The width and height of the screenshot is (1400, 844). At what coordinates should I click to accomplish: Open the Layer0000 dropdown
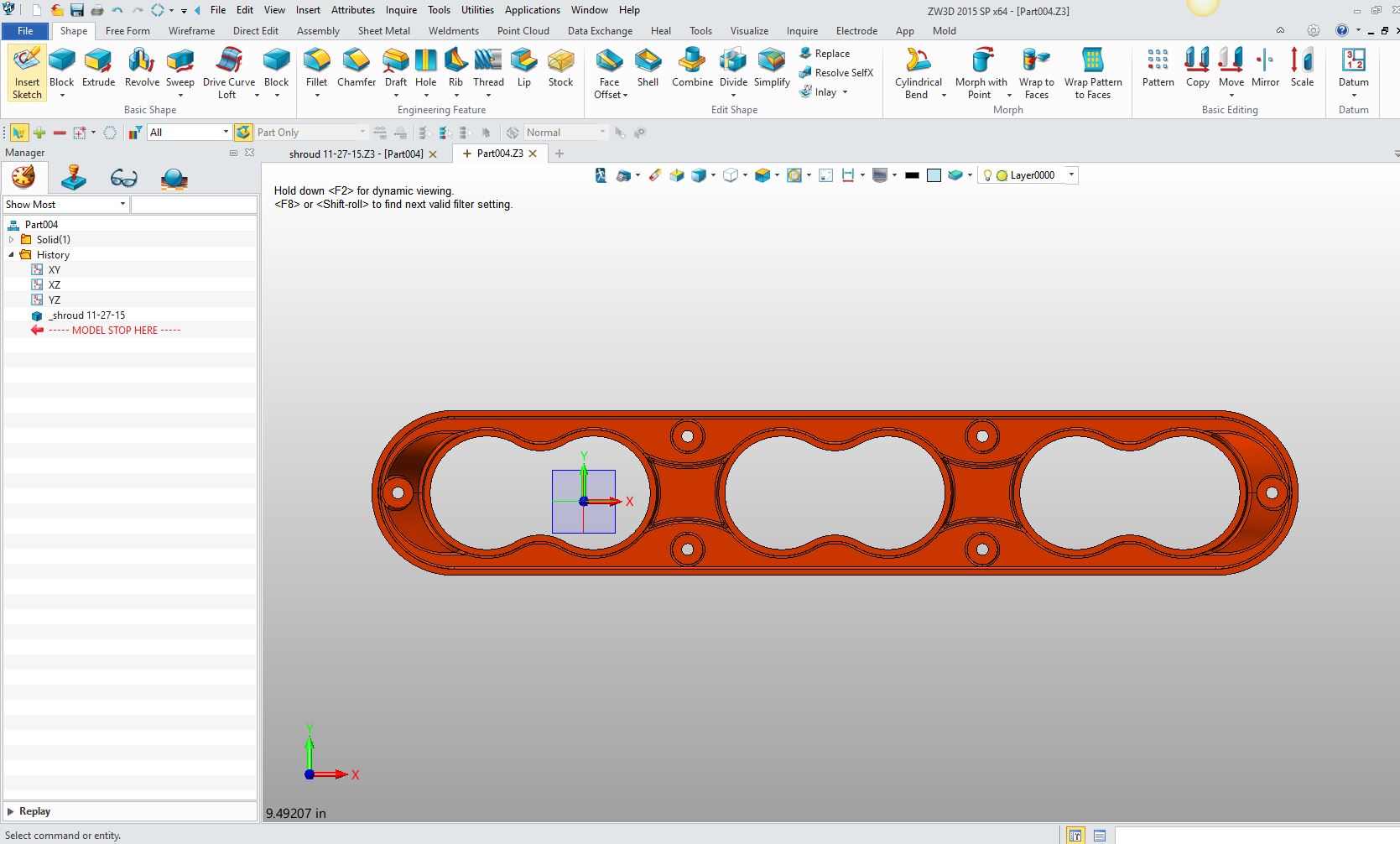[x=1071, y=175]
